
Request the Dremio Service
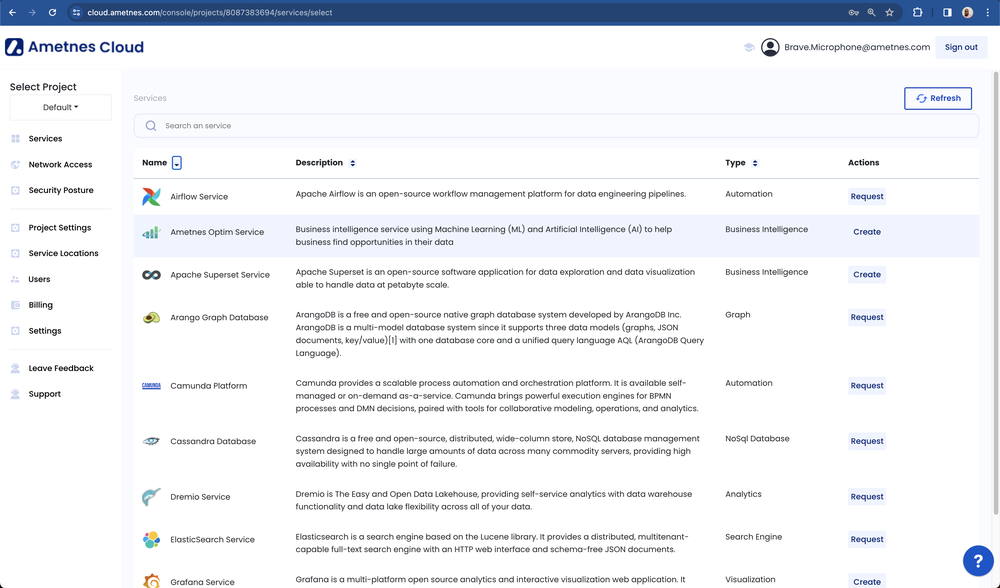(x=867, y=497)
